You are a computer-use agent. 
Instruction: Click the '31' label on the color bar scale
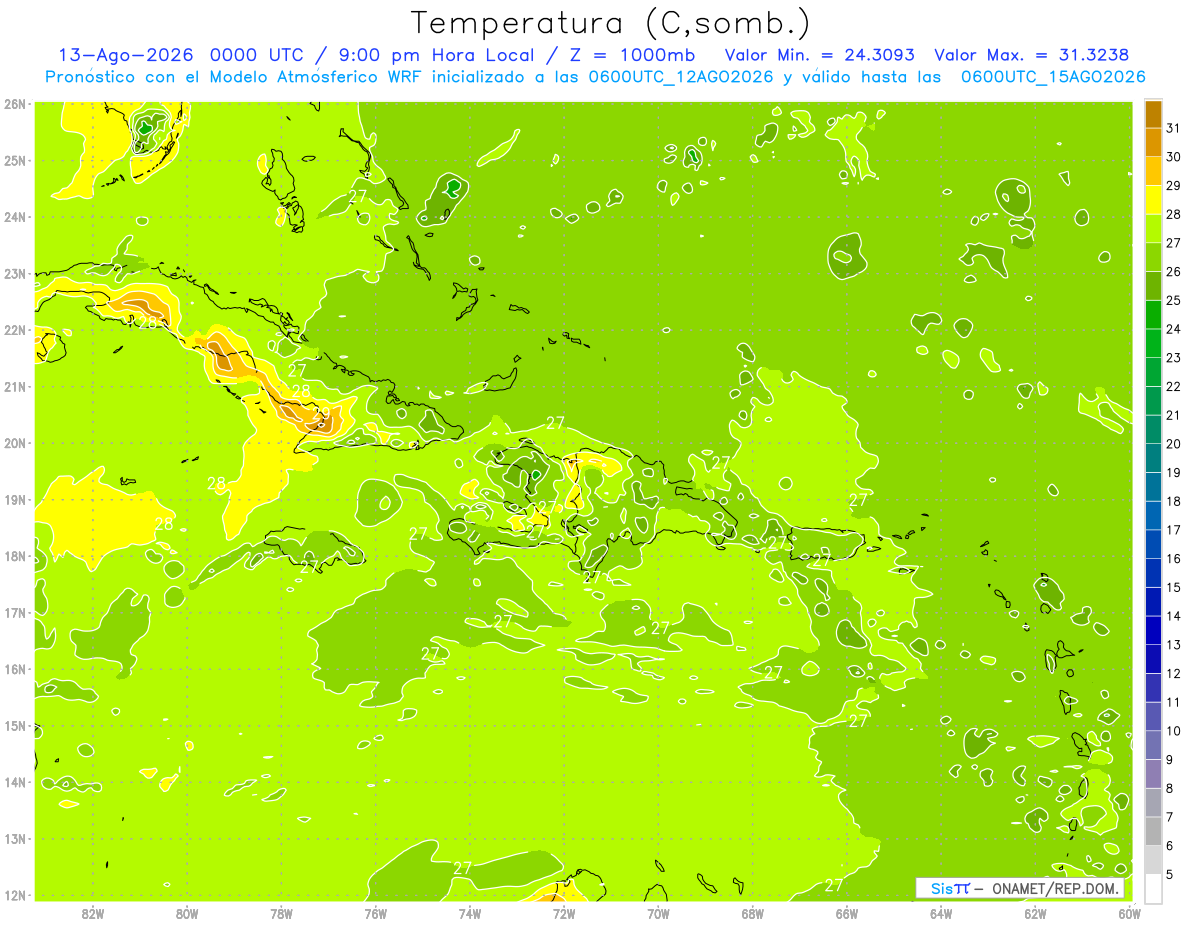point(1173,128)
